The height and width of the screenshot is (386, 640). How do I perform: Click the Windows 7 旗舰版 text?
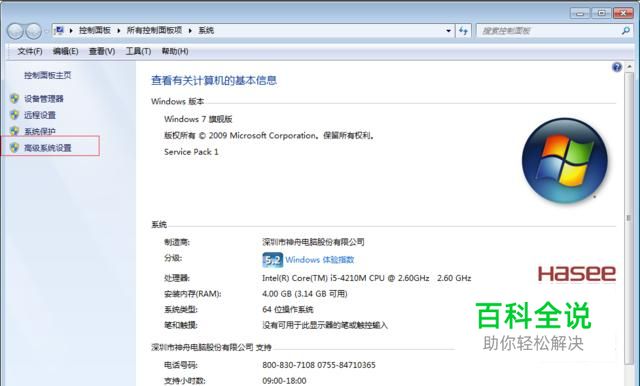point(198,119)
